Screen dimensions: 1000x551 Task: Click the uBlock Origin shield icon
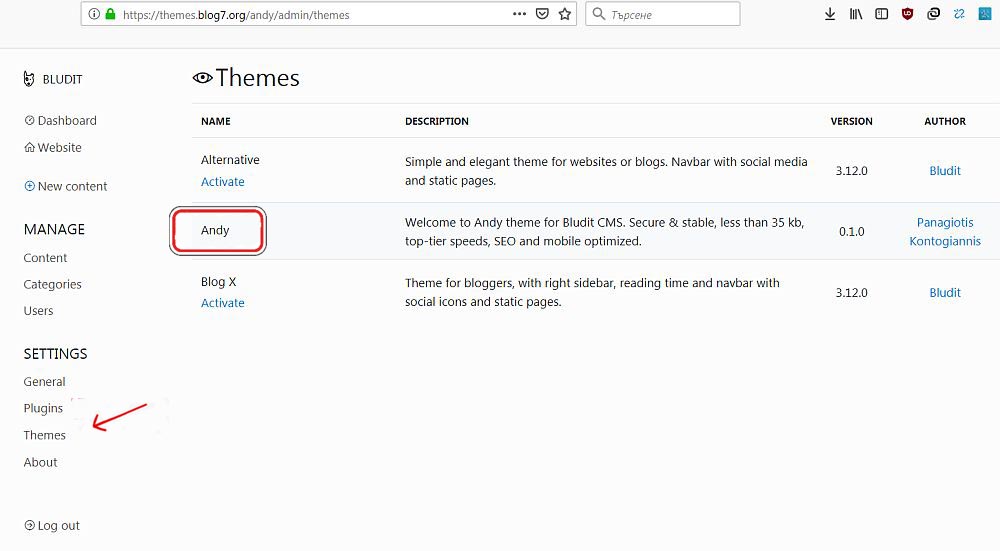(x=907, y=15)
